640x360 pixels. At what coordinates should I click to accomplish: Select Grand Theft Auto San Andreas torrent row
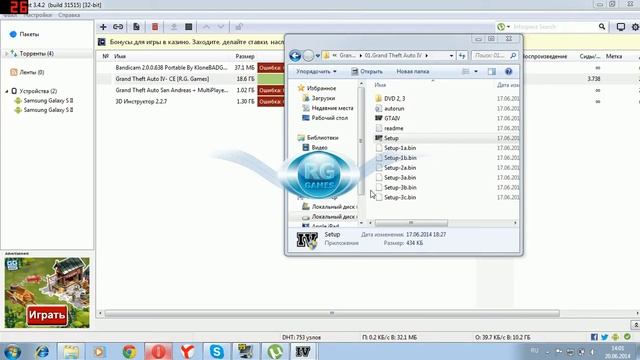tap(171, 90)
